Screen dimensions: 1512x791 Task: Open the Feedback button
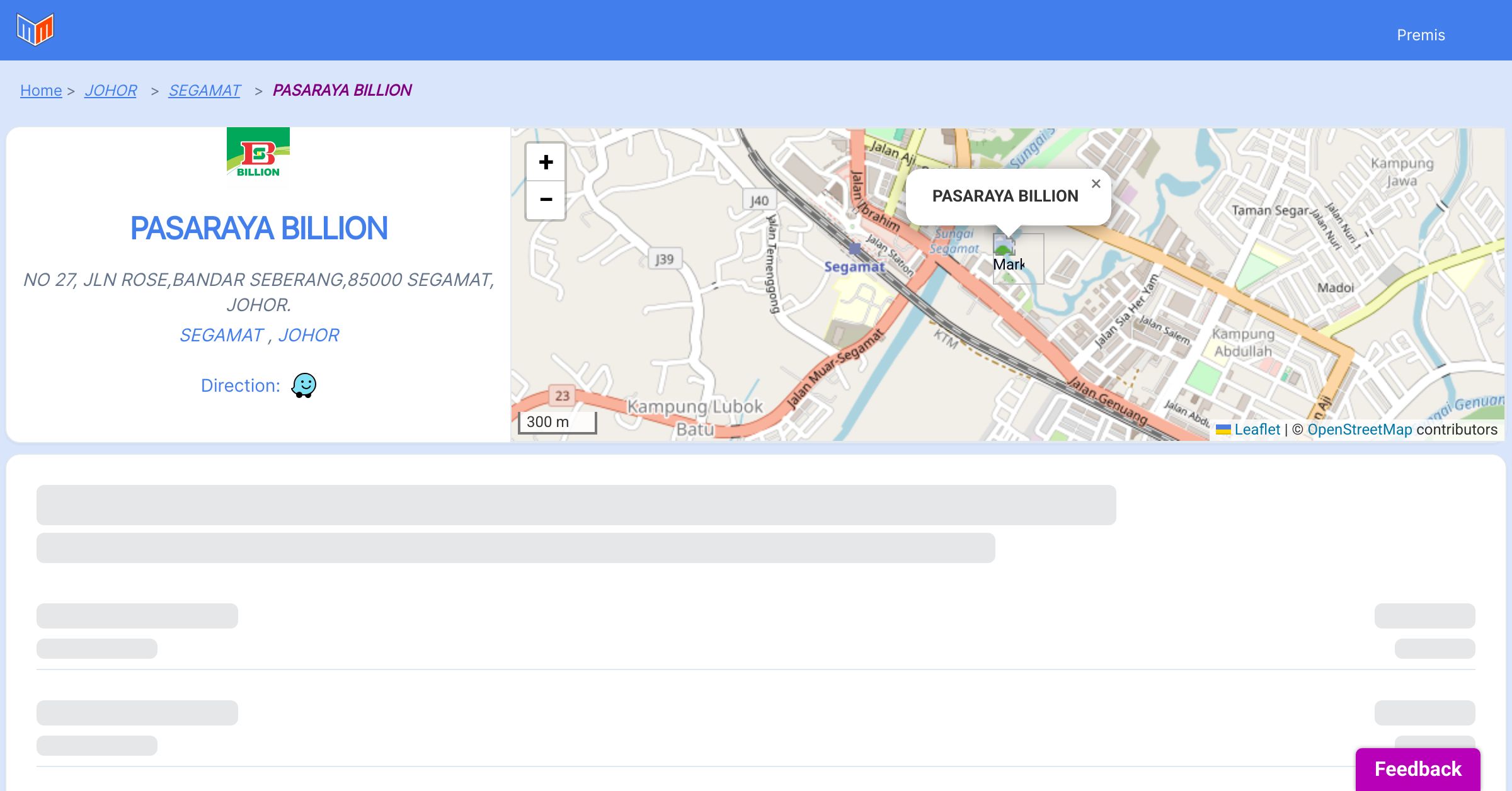[x=1417, y=769]
